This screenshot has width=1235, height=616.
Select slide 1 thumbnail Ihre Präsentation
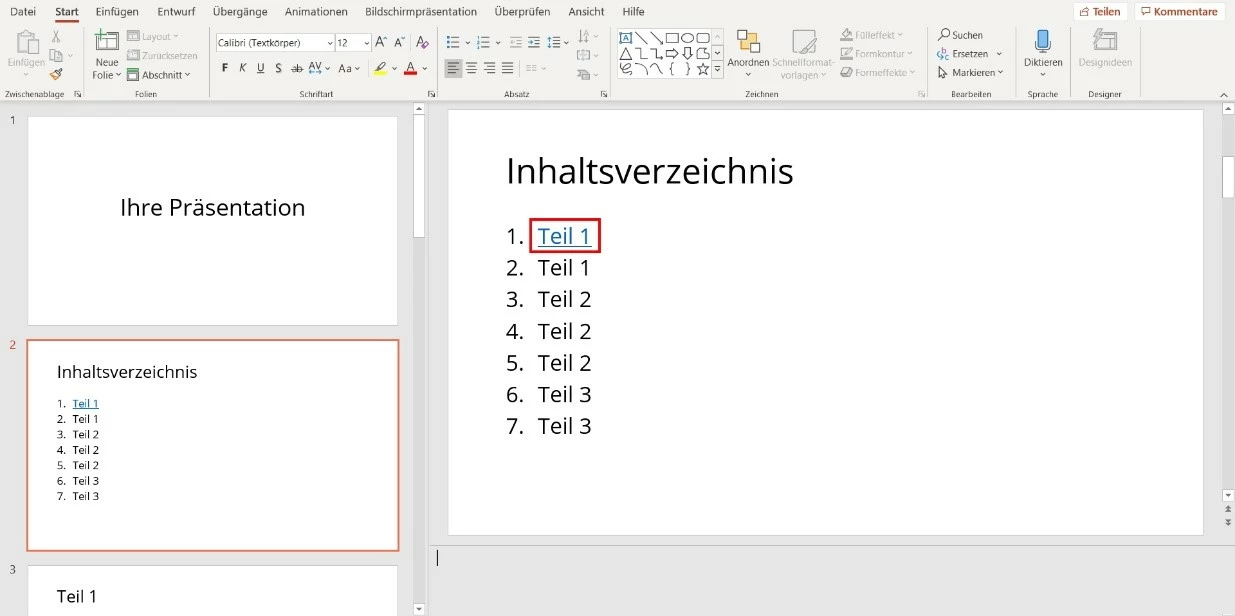coord(213,221)
